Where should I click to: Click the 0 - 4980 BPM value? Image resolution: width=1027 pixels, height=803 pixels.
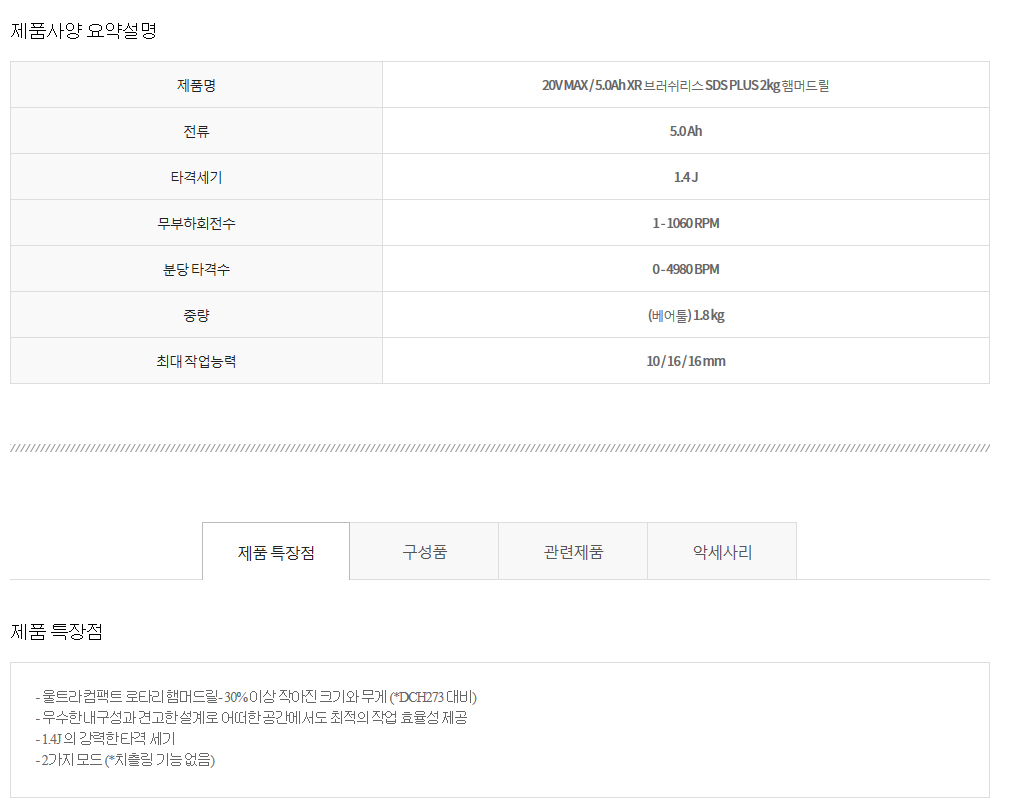(685, 269)
